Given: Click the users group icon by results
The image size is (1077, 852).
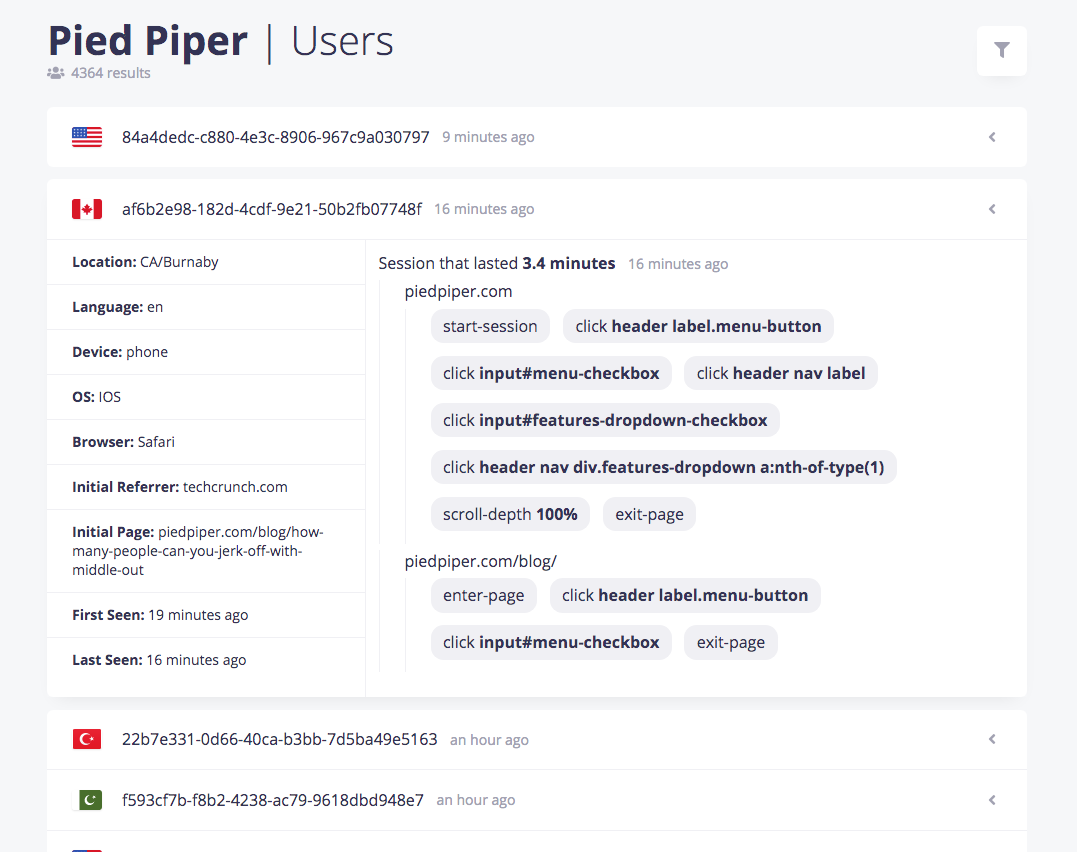Looking at the screenshot, I should point(56,73).
